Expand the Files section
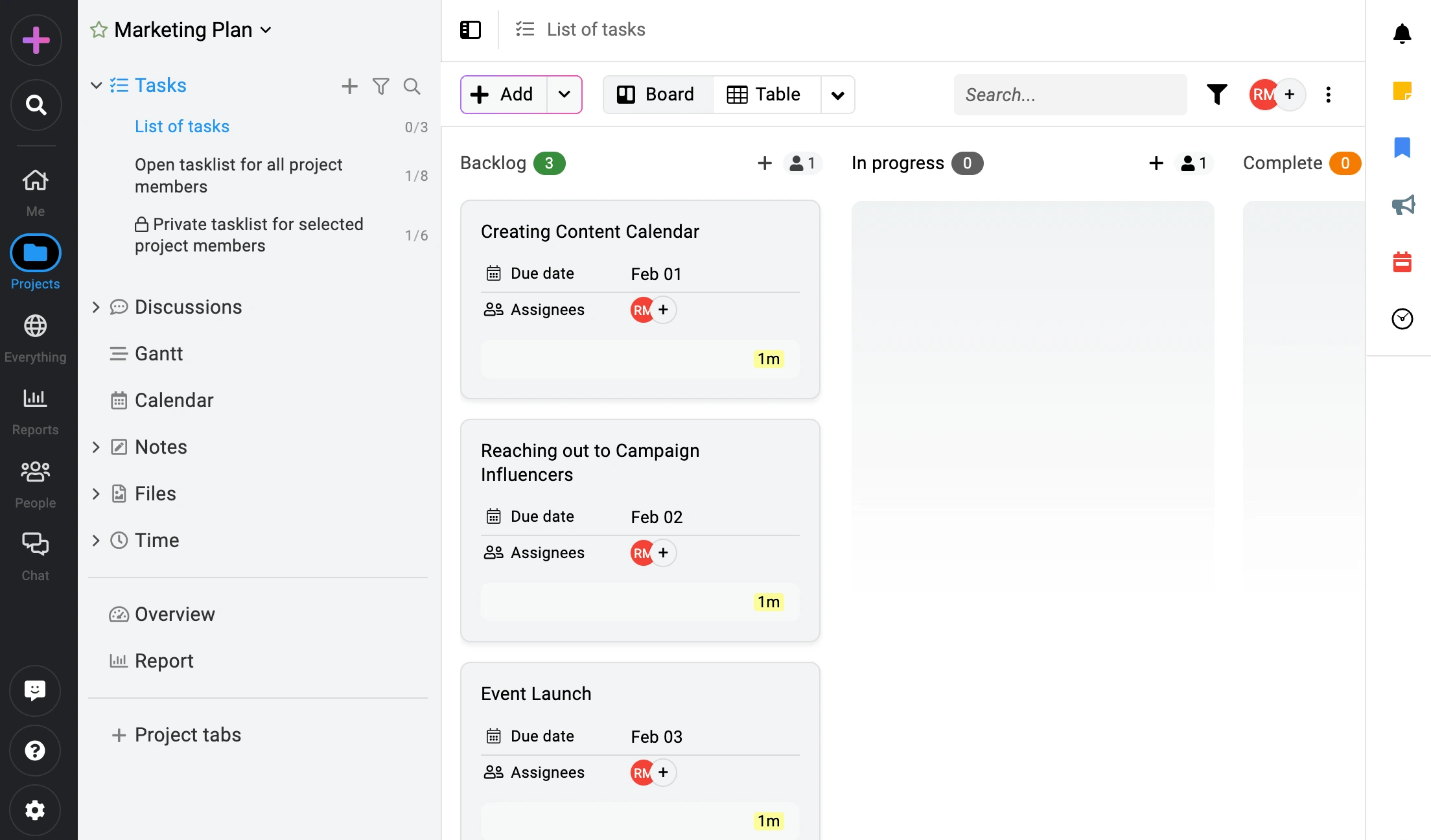Screen dimensions: 1431x840 (96, 494)
